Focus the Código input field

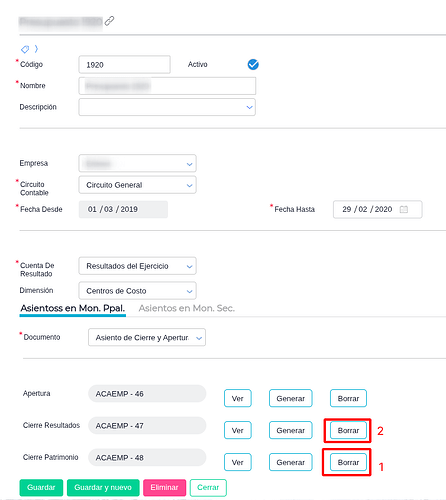pos(125,65)
